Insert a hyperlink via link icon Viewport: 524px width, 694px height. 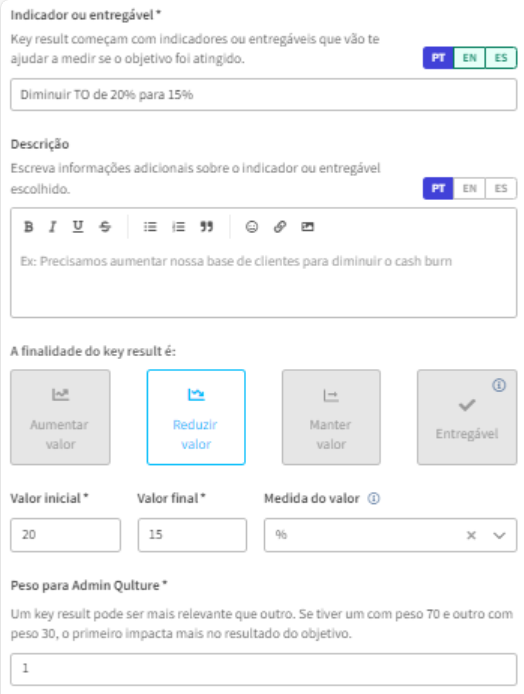click(x=280, y=227)
